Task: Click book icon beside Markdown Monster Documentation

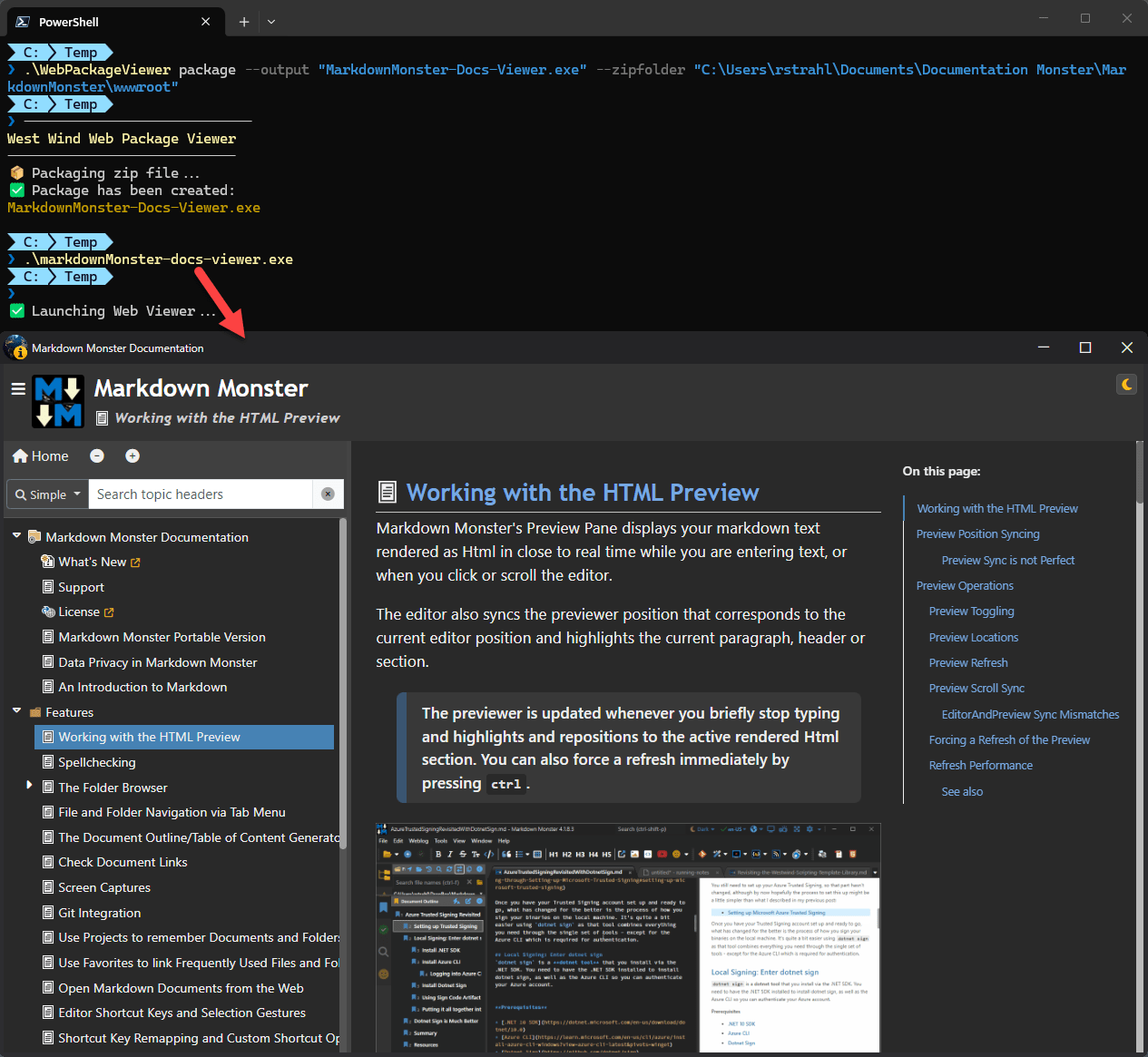Action: click(34, 537)
